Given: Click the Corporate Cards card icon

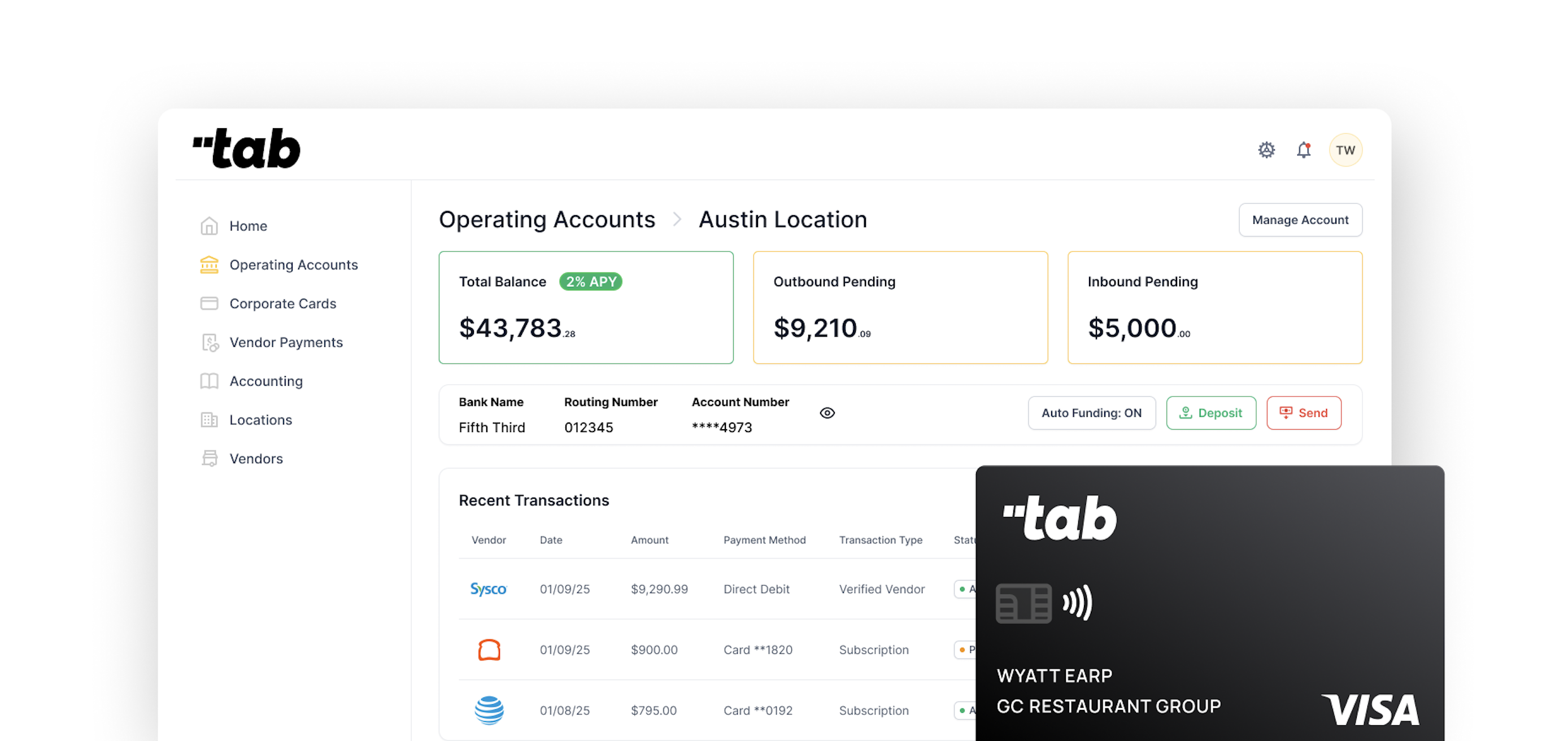Looking at the screenshot, I should tap(210, 303).
